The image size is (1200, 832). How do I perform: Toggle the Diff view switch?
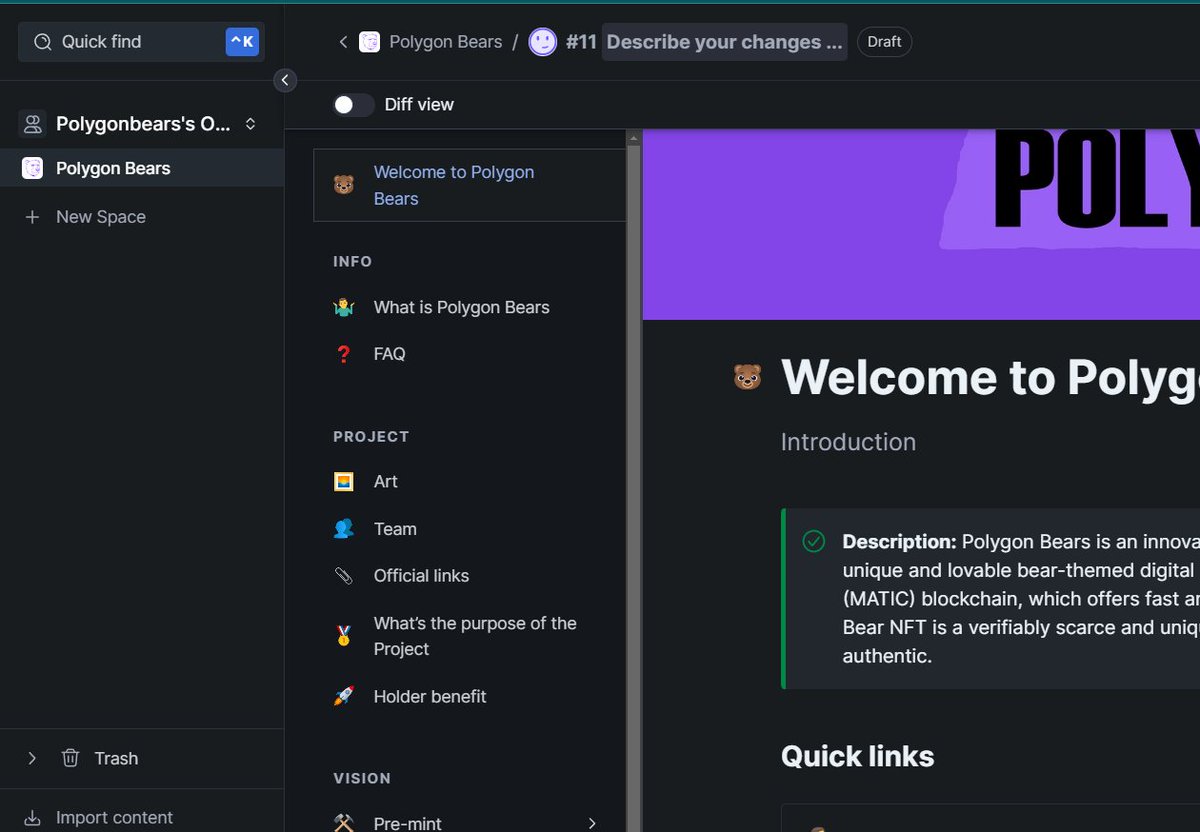[353, 105]
